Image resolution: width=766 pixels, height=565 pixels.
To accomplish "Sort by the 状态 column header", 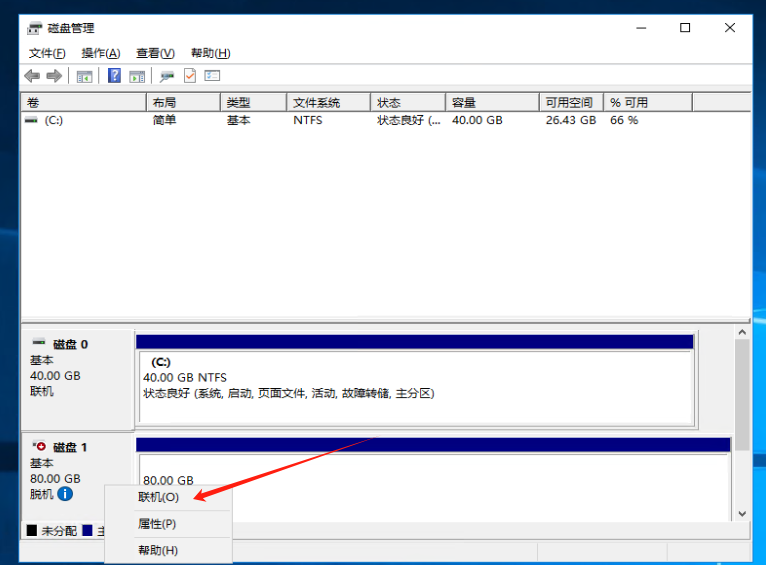I will (408, 103).
